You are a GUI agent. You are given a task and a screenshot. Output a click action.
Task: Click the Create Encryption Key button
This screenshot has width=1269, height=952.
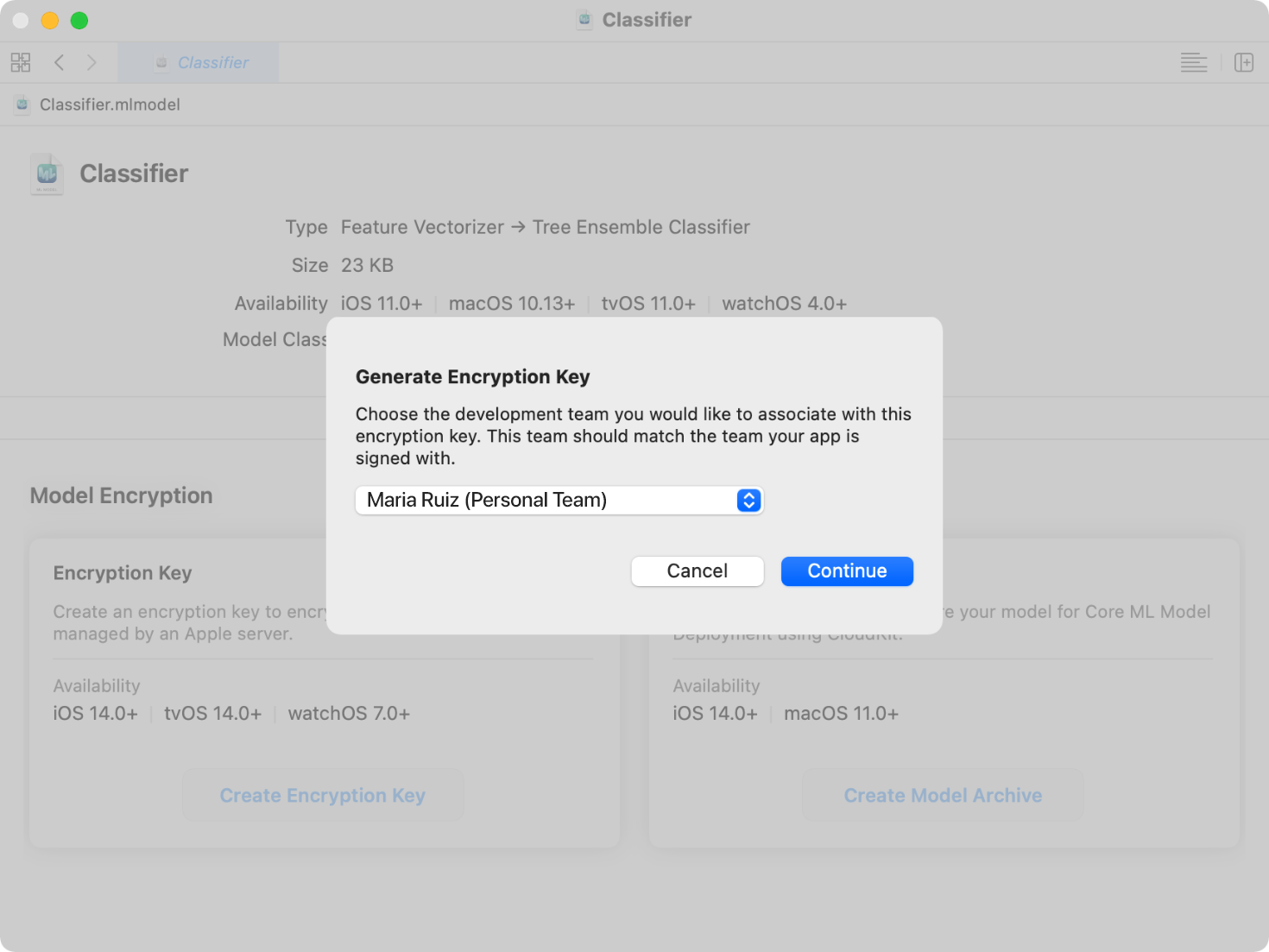pyautogui.click(x=322, y=795)
